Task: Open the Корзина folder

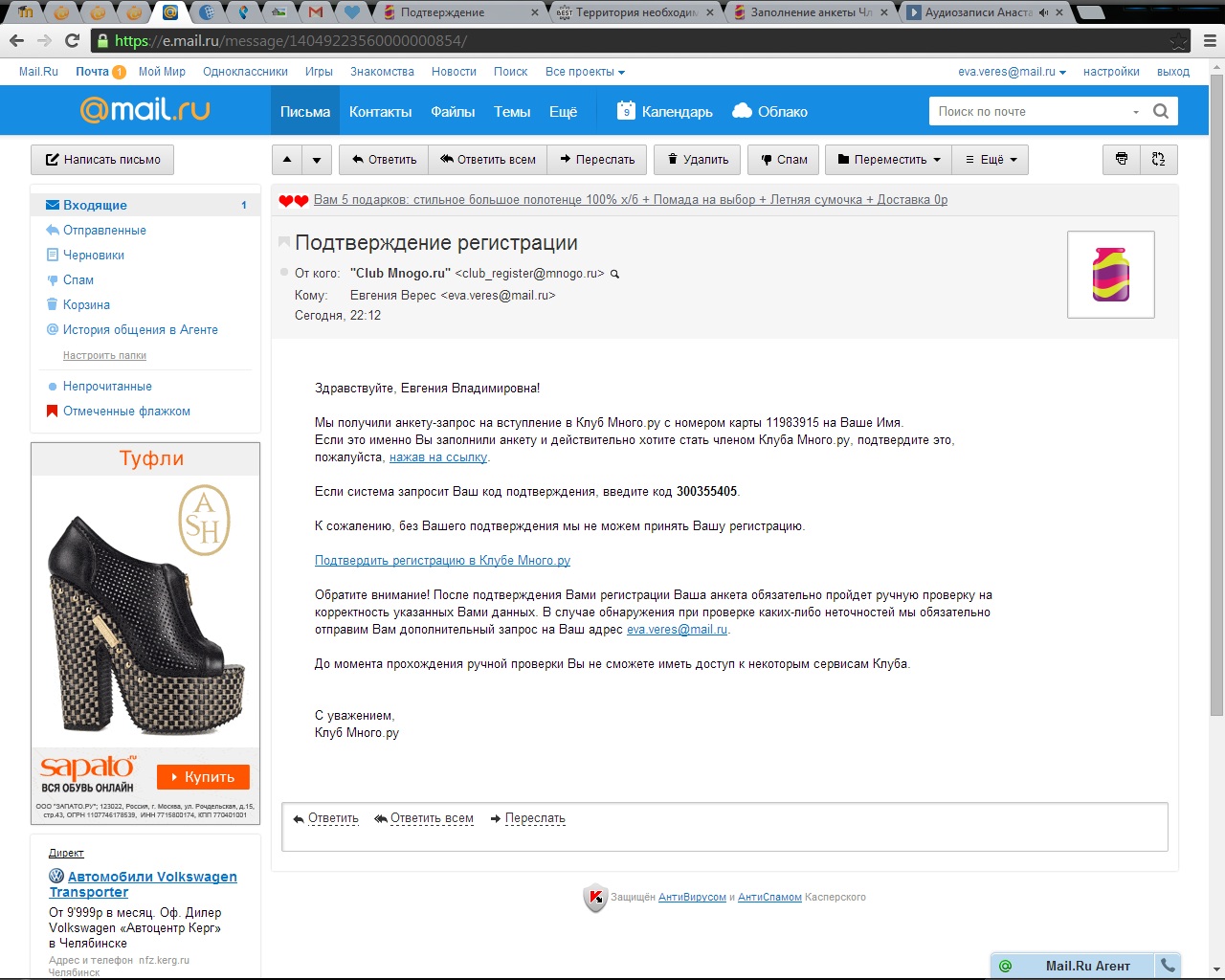Action: [86, 304]
